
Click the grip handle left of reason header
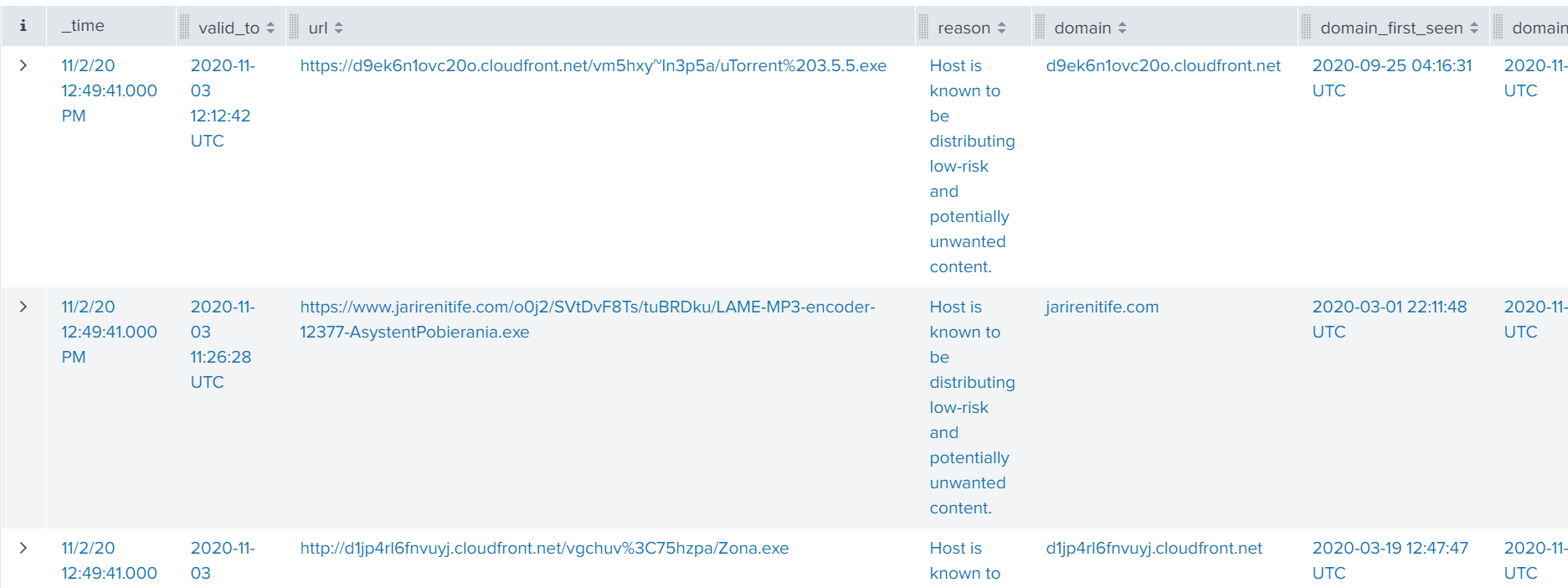(x=923, y=28)
